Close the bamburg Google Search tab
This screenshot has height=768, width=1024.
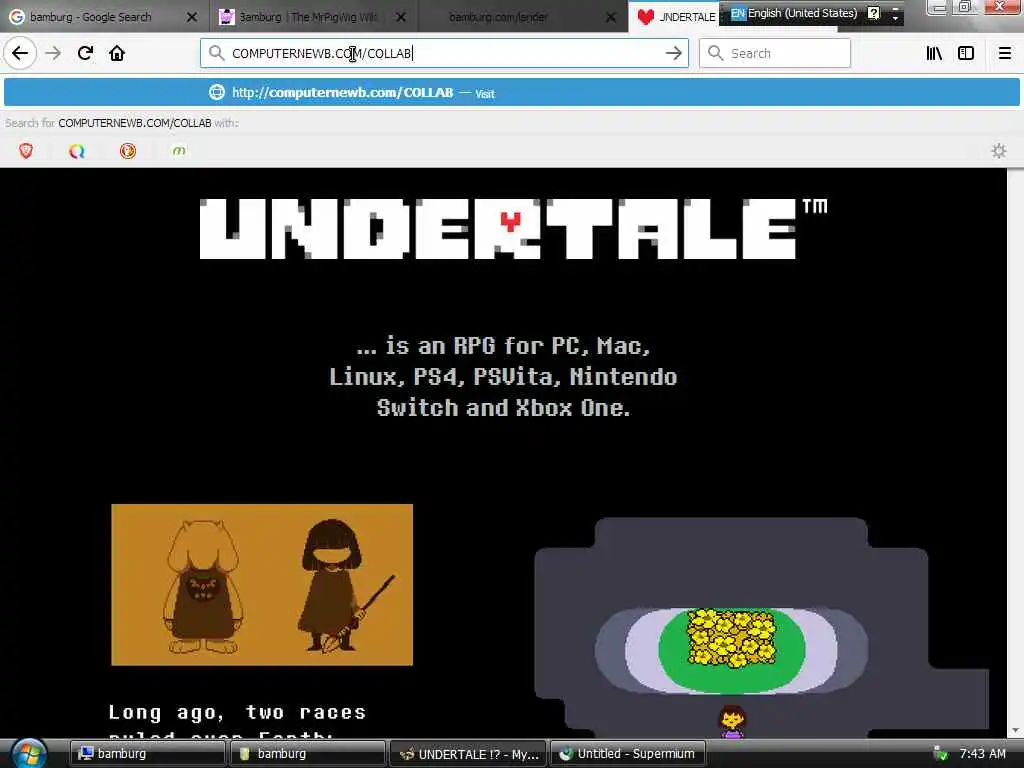[192, 17]
